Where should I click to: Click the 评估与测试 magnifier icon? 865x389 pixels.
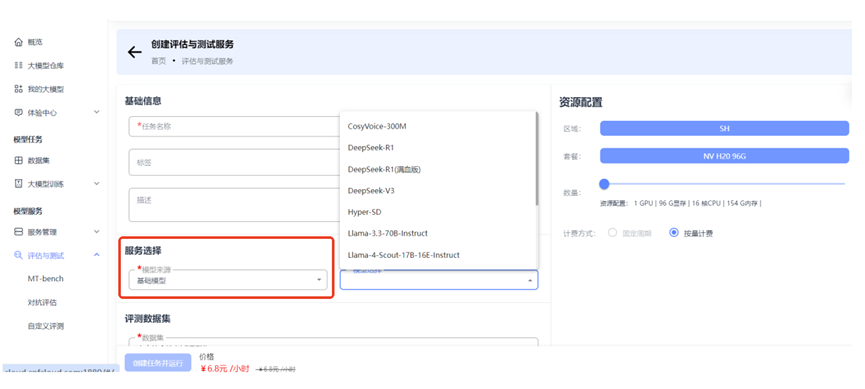point(19,255)
